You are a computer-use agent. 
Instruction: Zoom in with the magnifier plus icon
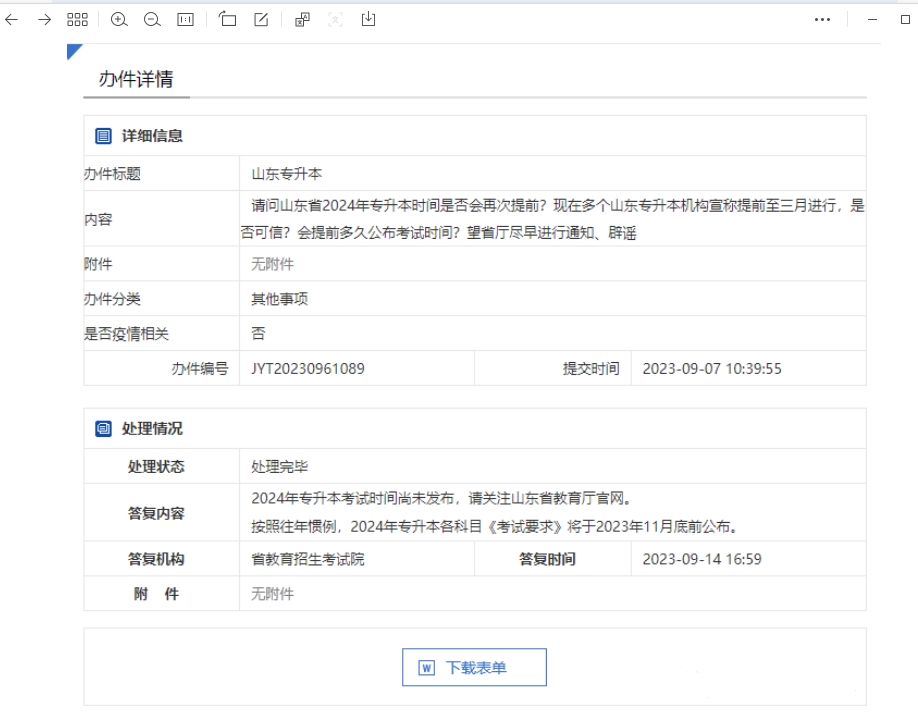119,19
